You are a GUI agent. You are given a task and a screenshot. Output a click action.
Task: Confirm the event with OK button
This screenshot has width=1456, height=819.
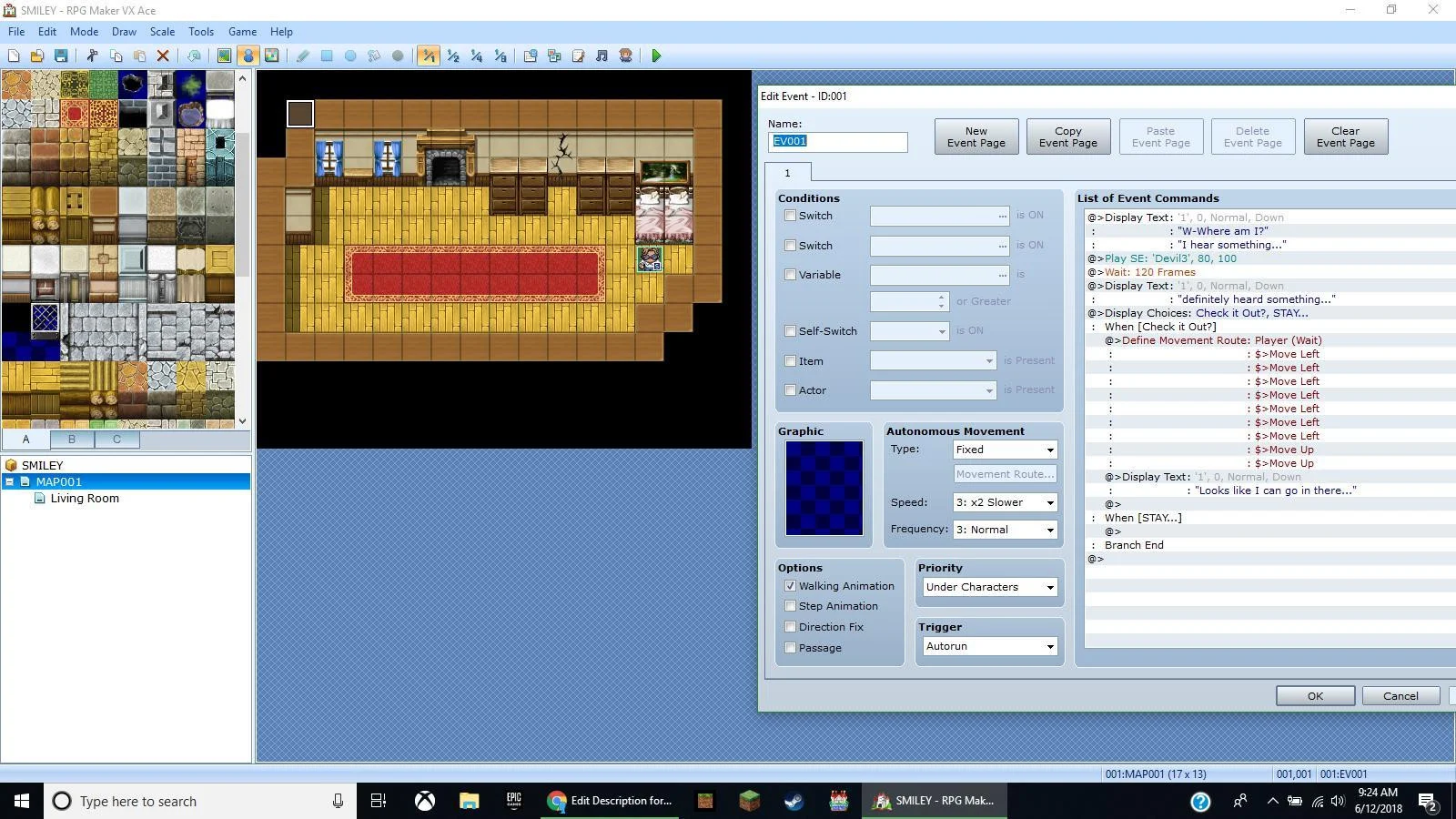pyautogui.click(x=1315, y=696)
